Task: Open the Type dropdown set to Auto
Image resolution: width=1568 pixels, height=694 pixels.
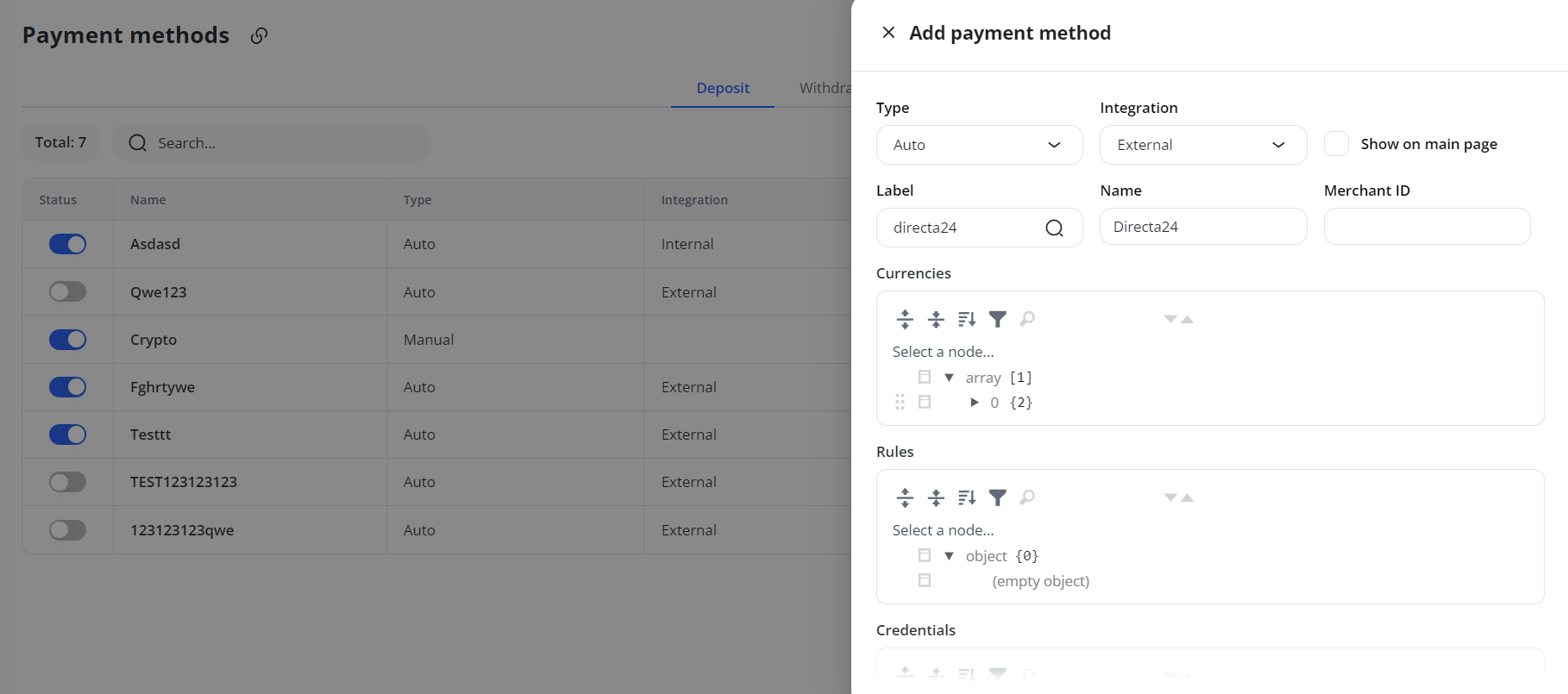Action: tap(979, 145)
